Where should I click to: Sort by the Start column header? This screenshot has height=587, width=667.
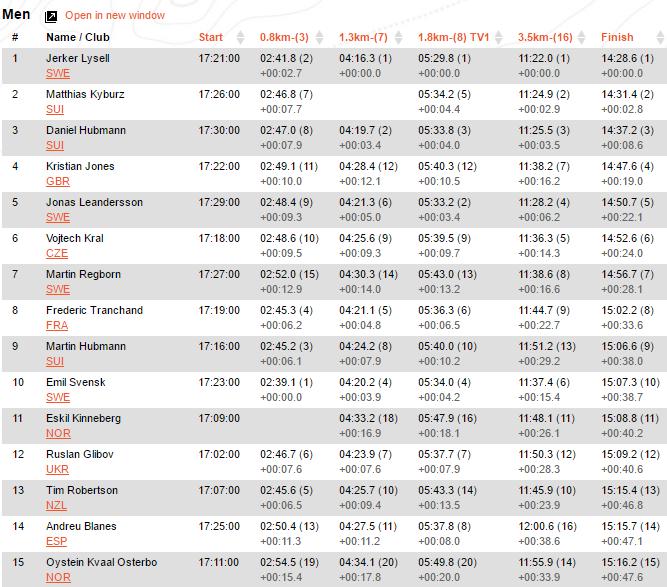click(x=211, y=37)
